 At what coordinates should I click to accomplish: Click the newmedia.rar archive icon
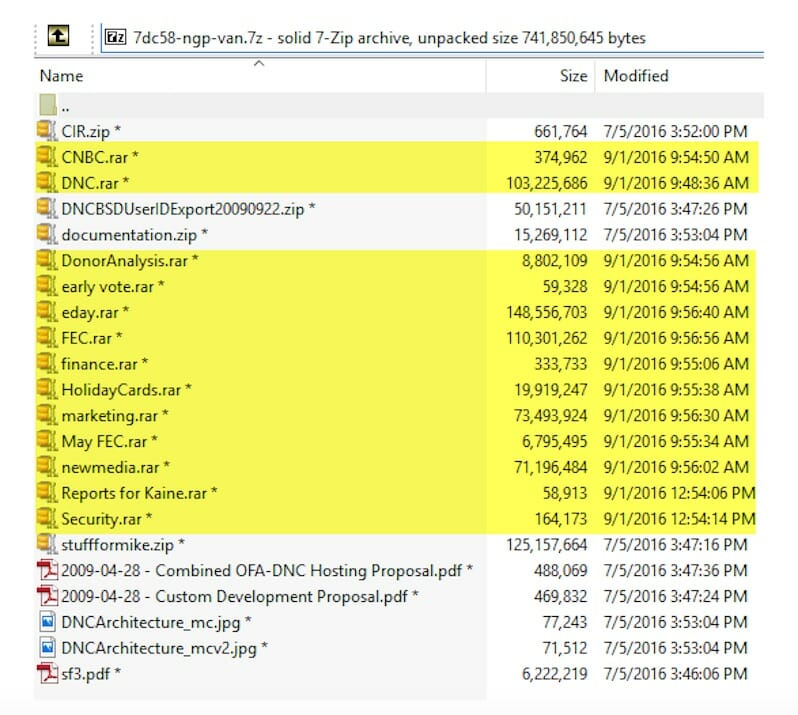coord(47,467)
